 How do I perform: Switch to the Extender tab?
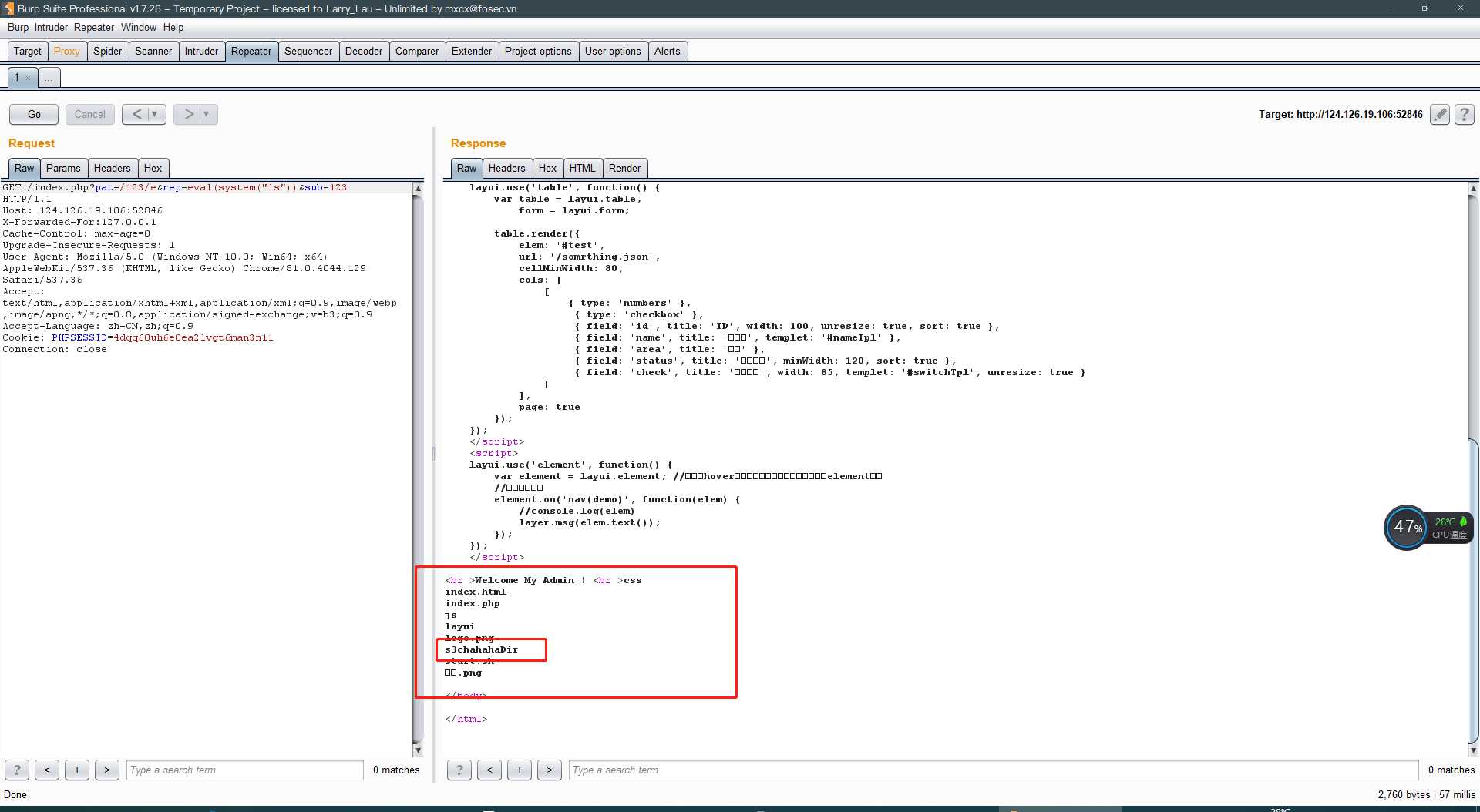coord(472,51)
